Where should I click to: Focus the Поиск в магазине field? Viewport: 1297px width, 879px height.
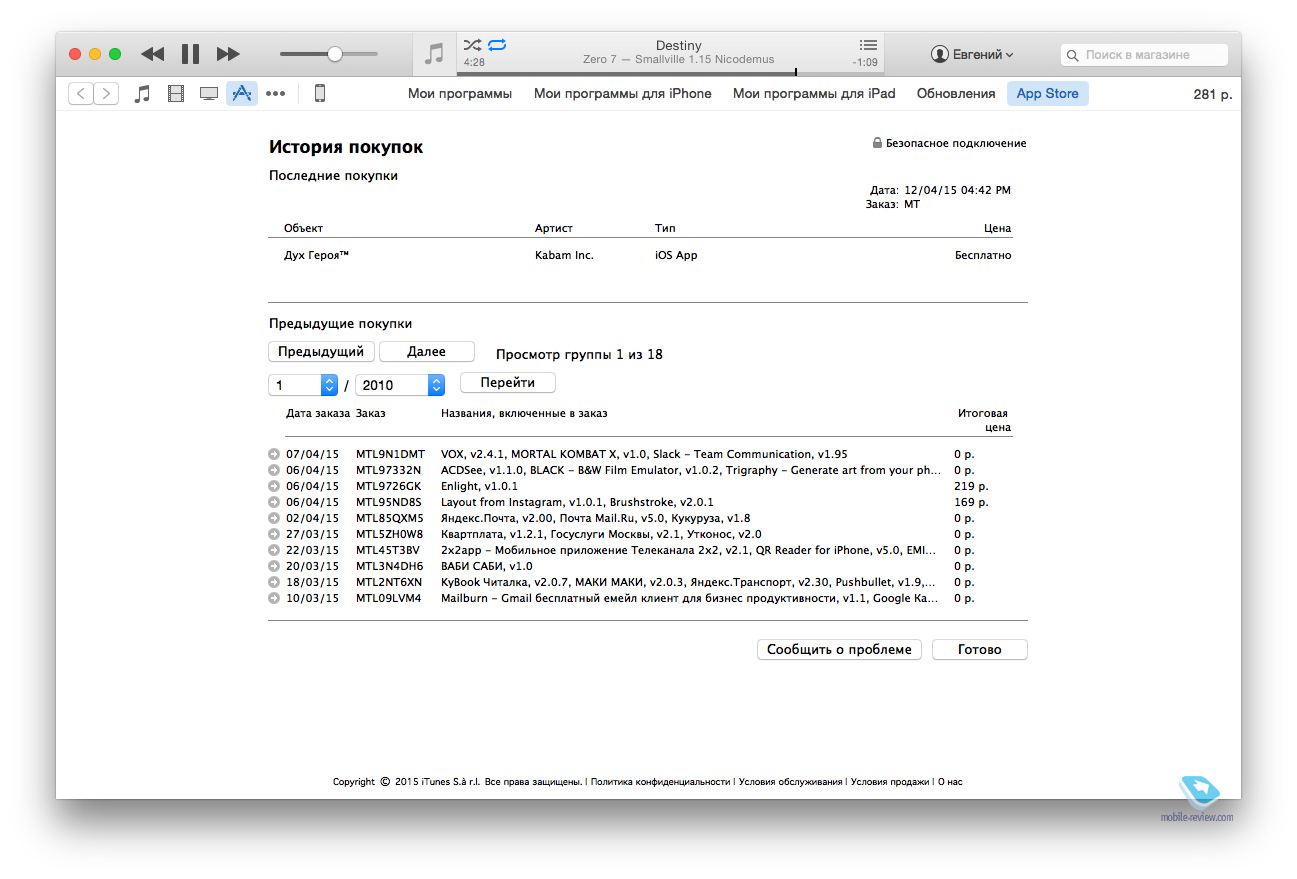click(1144, 55)
